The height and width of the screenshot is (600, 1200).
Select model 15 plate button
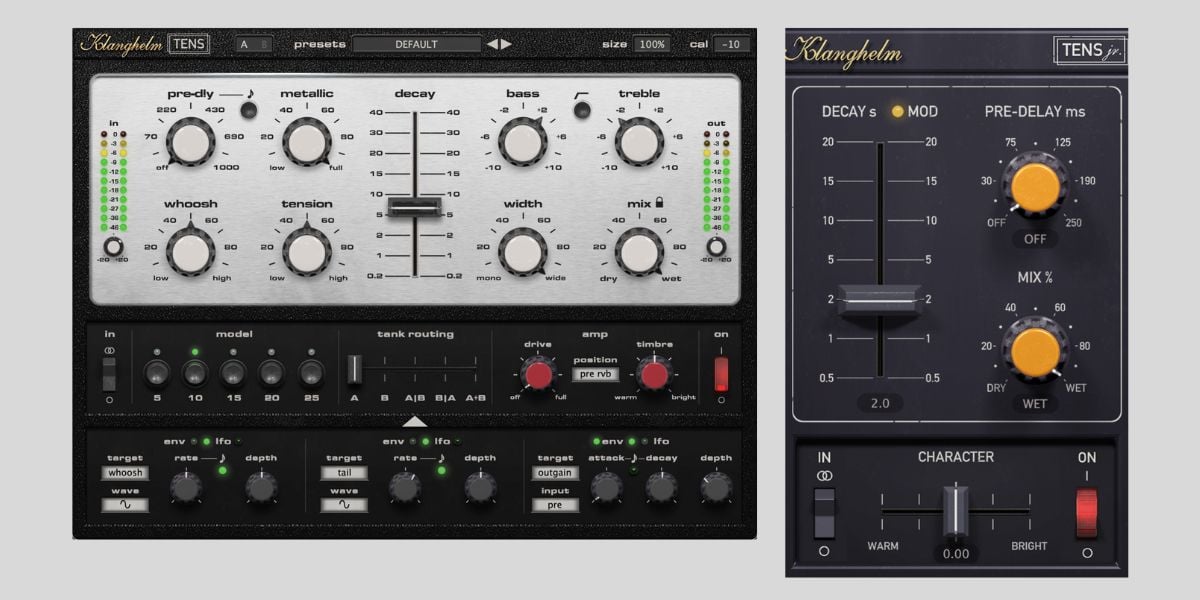point(233,374)
